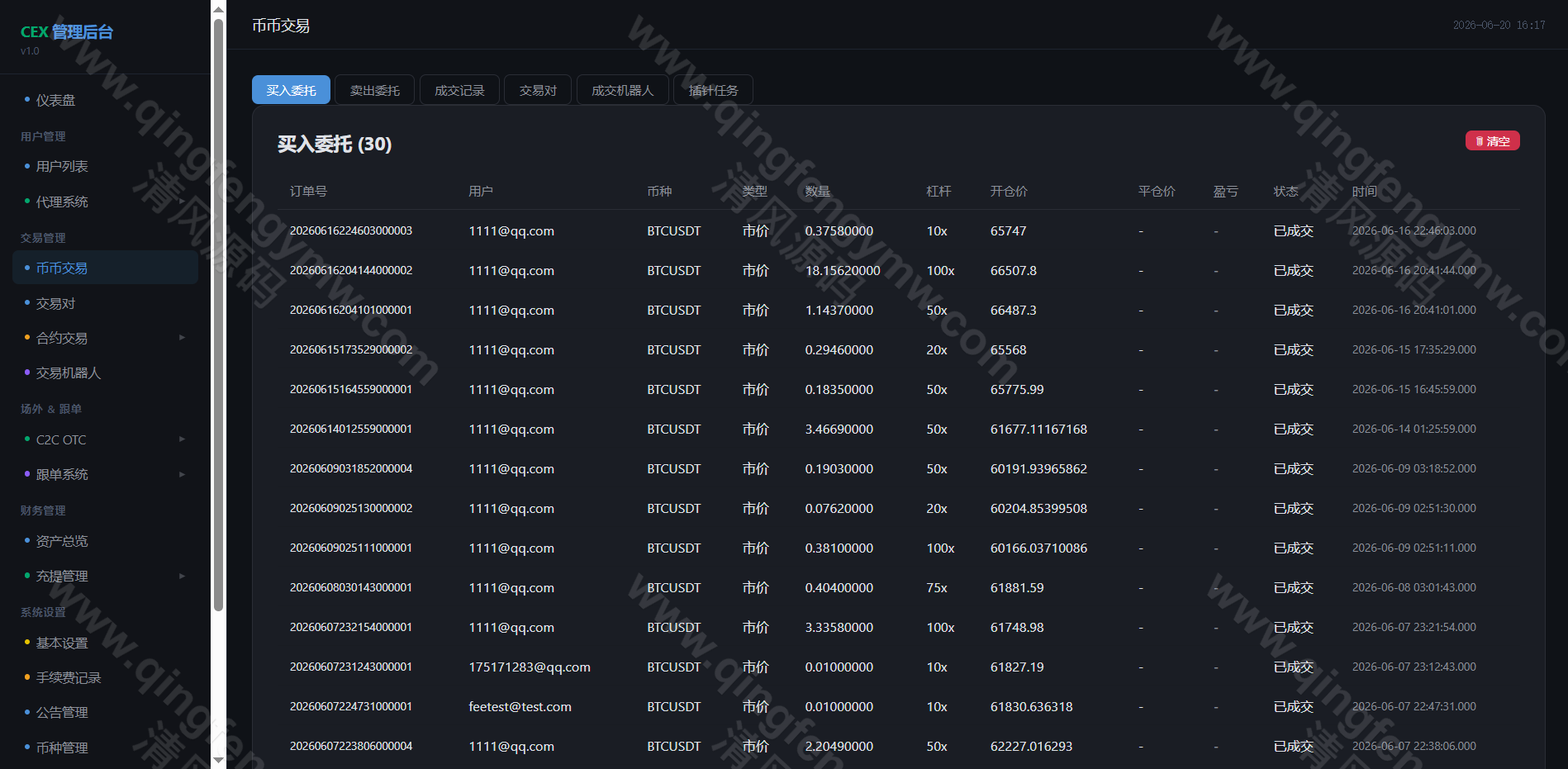
Task: Select order number 20260616204144000002
Action: point(351,270)
